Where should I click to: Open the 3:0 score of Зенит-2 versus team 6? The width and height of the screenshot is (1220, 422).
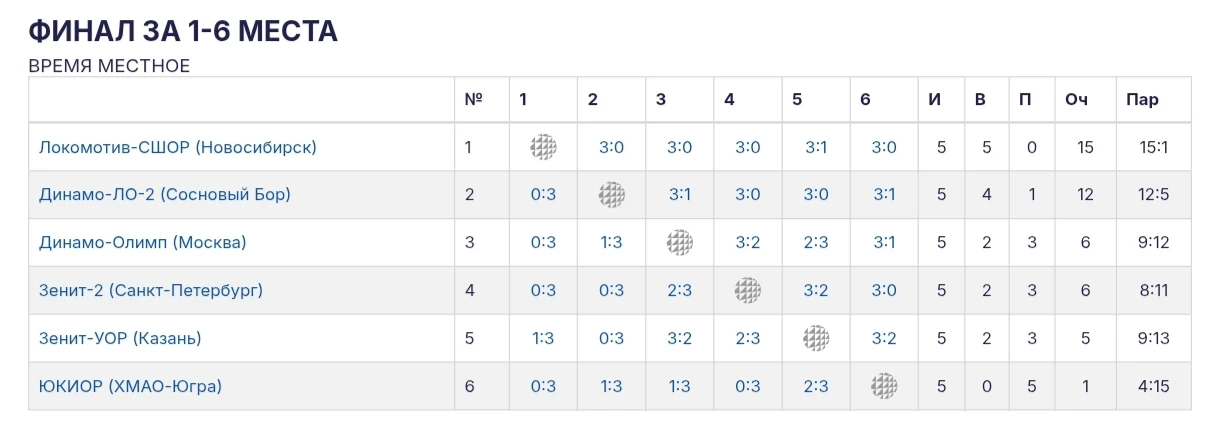[884, 291]
